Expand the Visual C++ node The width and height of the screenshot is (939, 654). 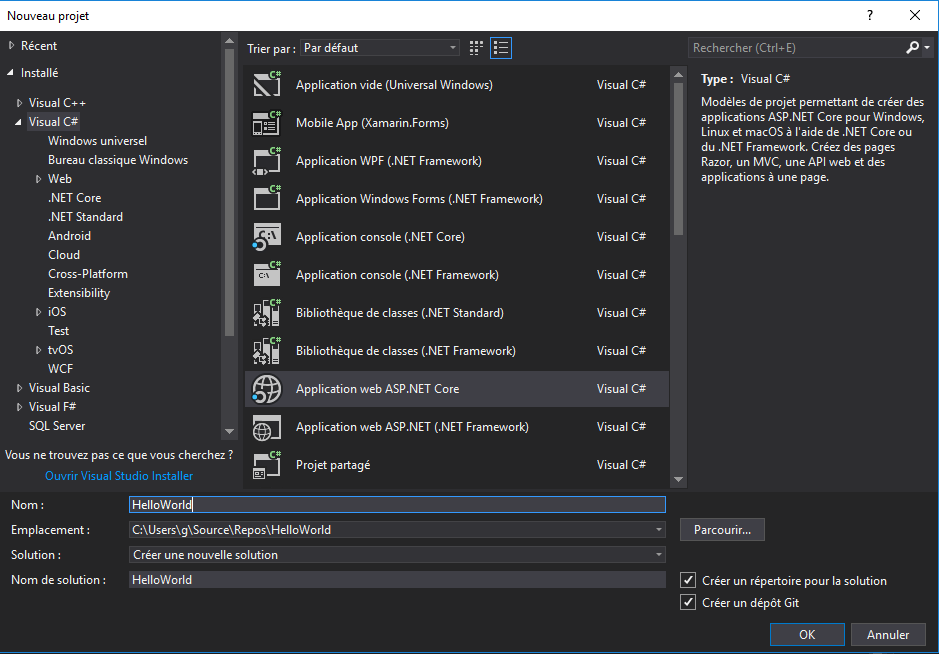coord(20,103)
